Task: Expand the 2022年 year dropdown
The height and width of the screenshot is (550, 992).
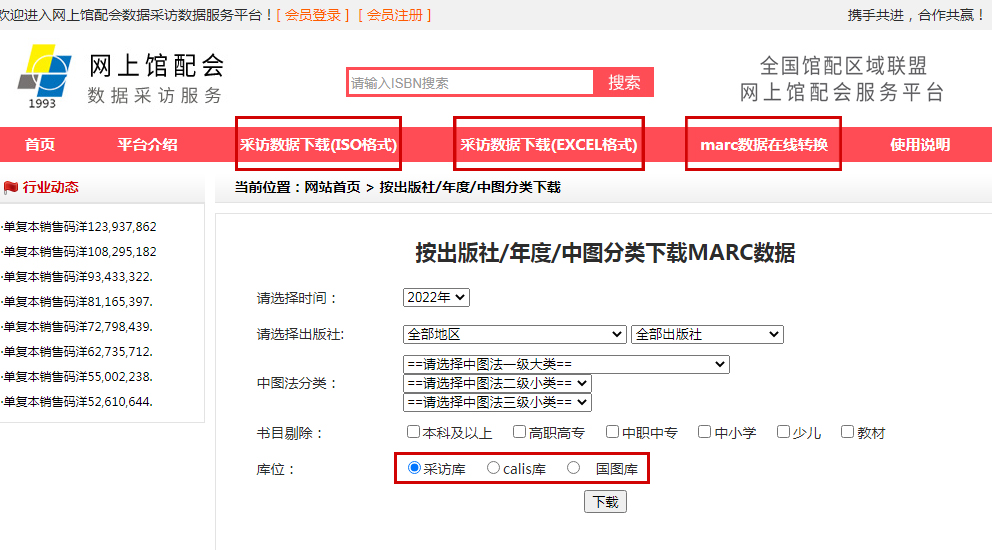Action: (436, 297)
